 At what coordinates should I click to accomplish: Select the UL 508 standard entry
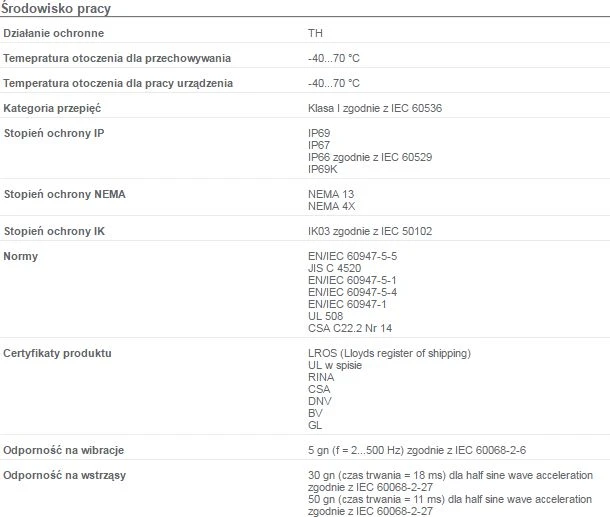click(326, 316)
